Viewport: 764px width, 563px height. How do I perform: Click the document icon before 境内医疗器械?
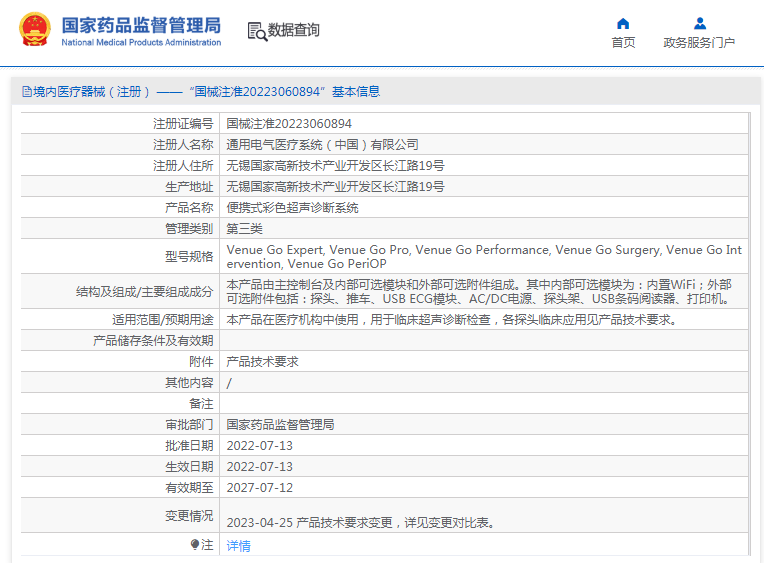coord(26,92)
